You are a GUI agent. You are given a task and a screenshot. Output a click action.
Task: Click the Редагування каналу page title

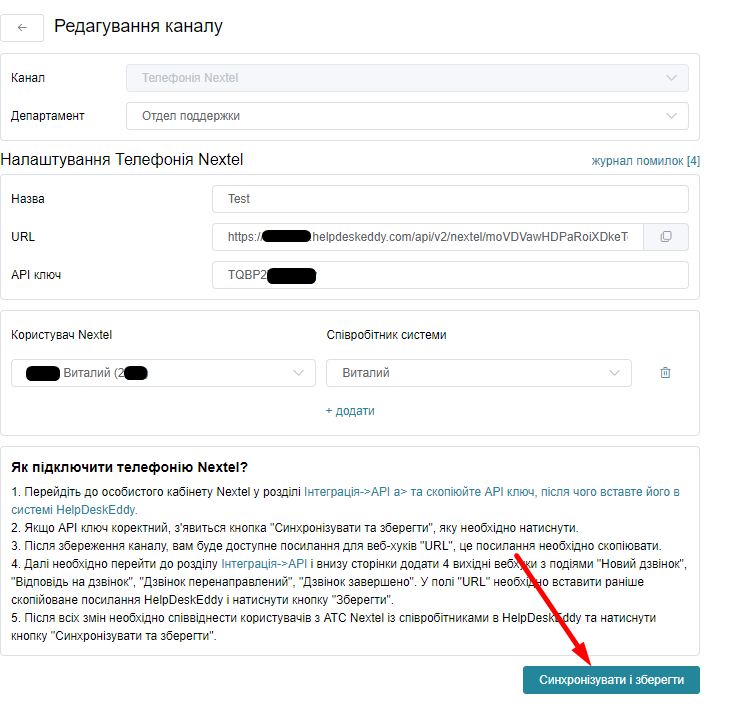coord(138,27)
